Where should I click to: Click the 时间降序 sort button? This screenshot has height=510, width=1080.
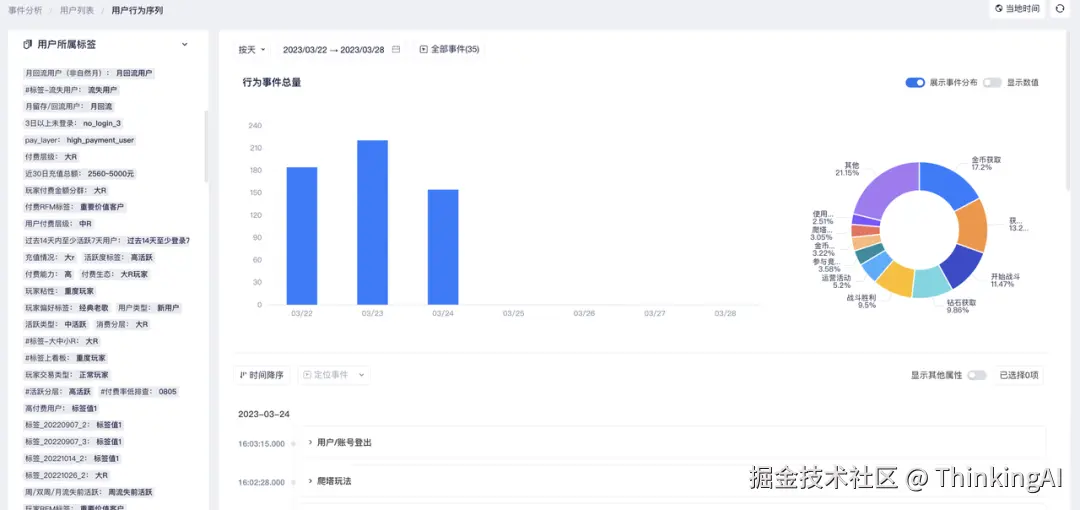coord(262,375)
